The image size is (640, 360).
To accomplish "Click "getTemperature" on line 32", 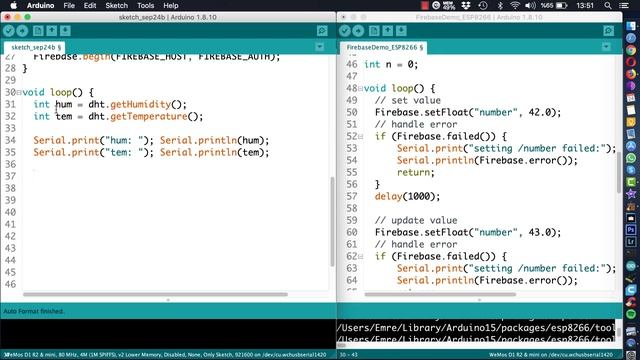I will [x=149, y=116].
